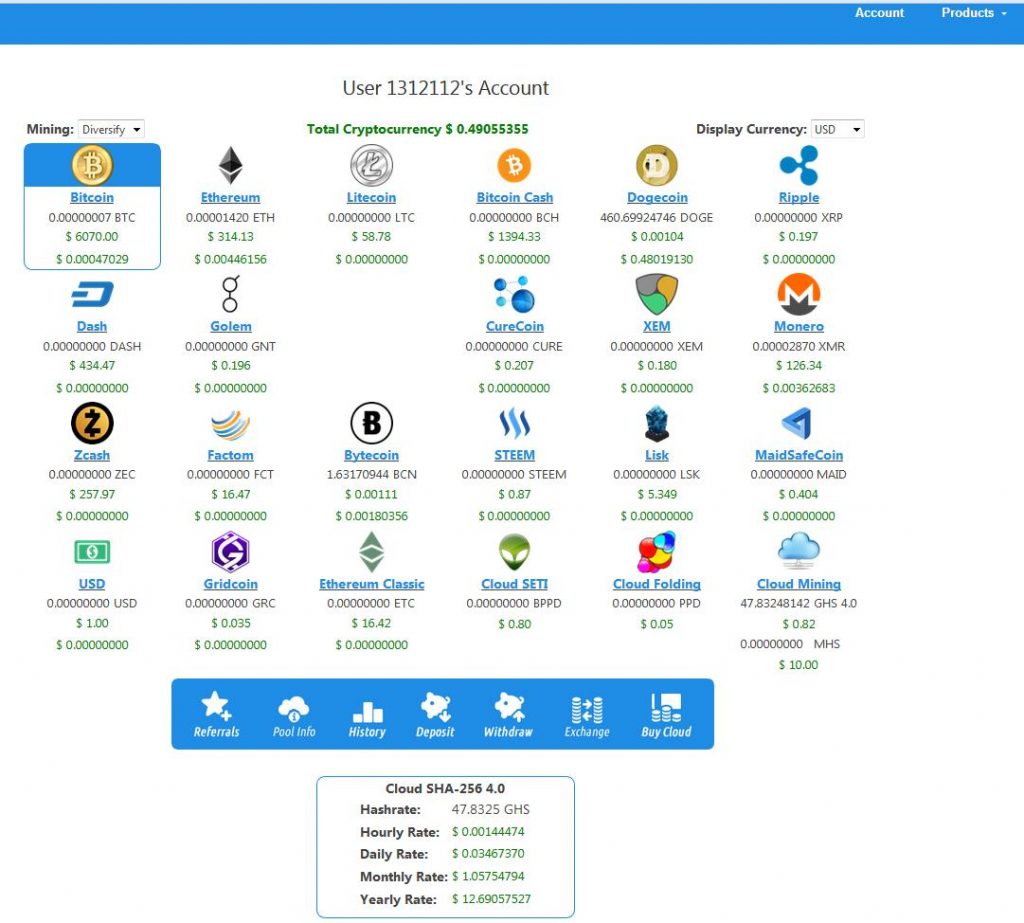This screenshot has height=923, width=1024.
Task: Click the Golem logo icon
Action: [231, 294]
